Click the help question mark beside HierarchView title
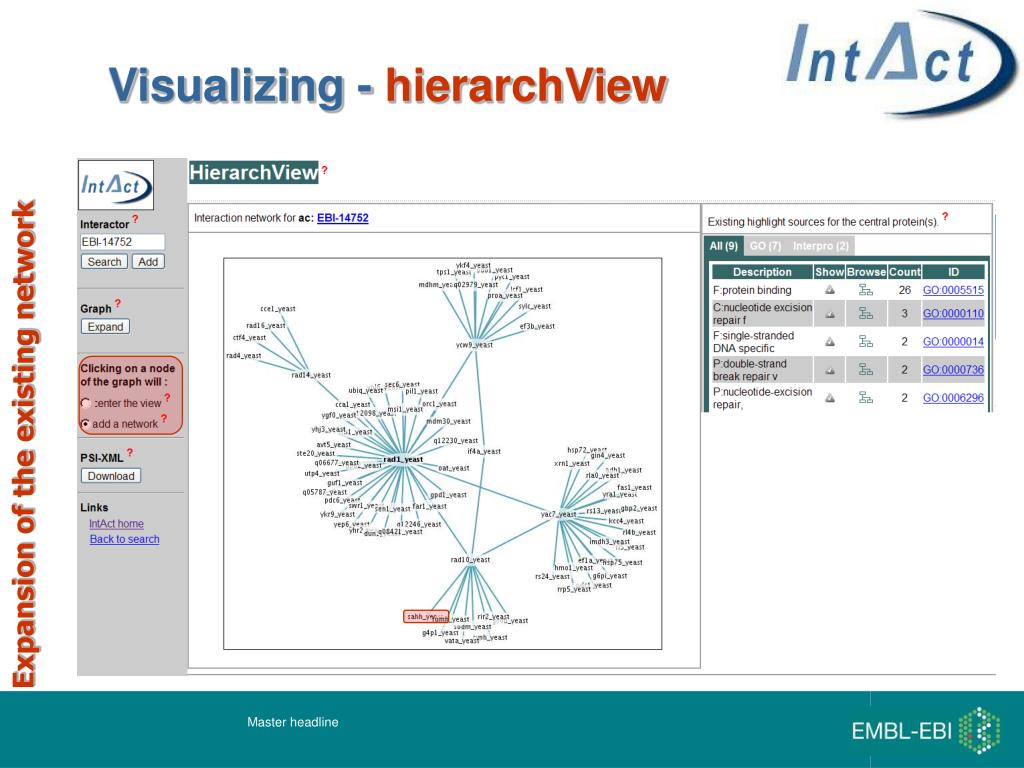Image resolution: width=1024 pixels, height=768 pixels. pos(324,170)
